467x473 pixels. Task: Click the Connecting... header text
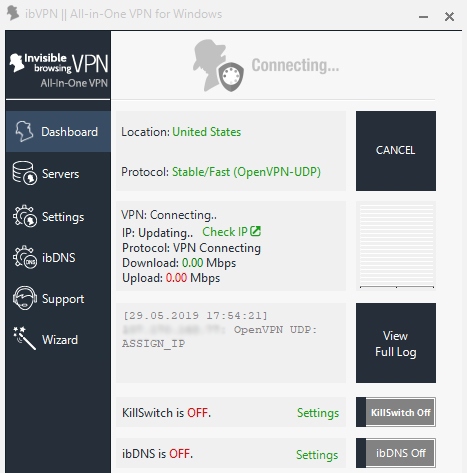coord(295,65)
